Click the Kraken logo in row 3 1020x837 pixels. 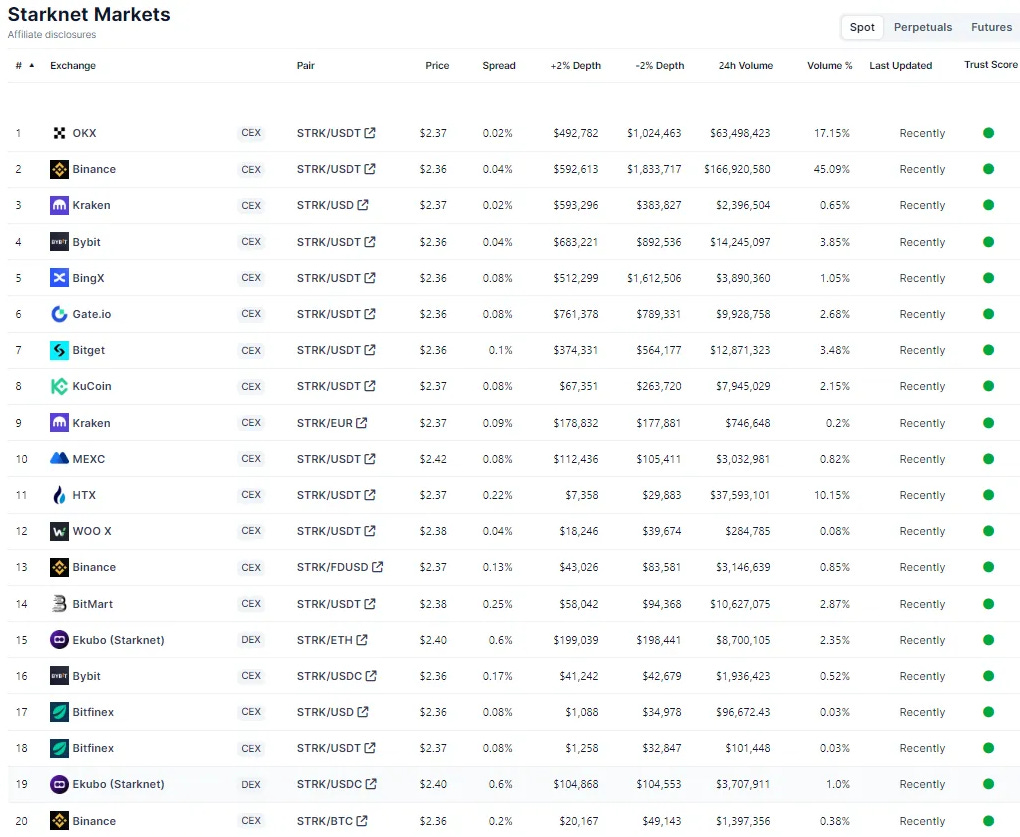pos(59,206)
